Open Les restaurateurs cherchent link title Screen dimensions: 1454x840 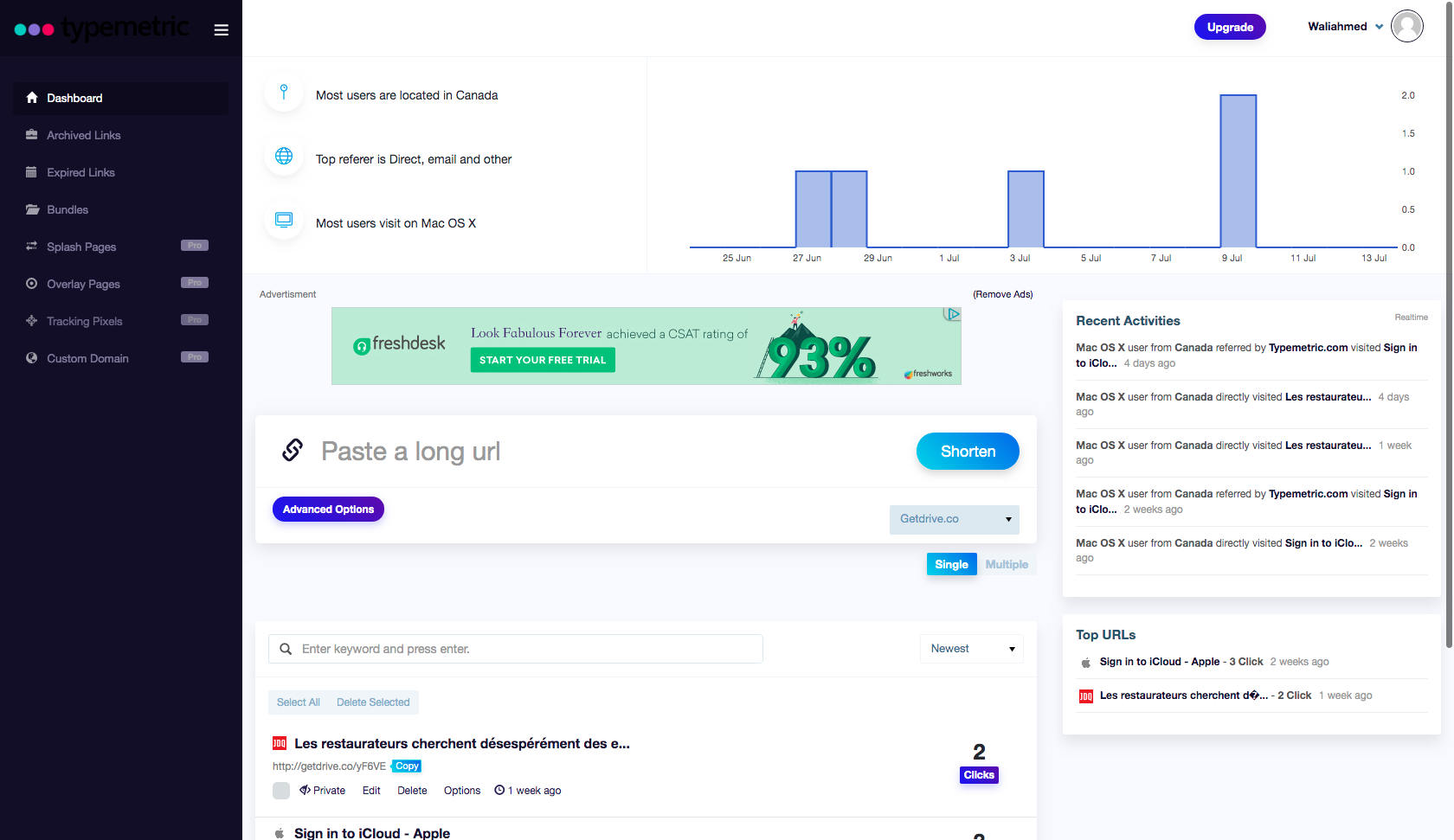pos(462,743)
